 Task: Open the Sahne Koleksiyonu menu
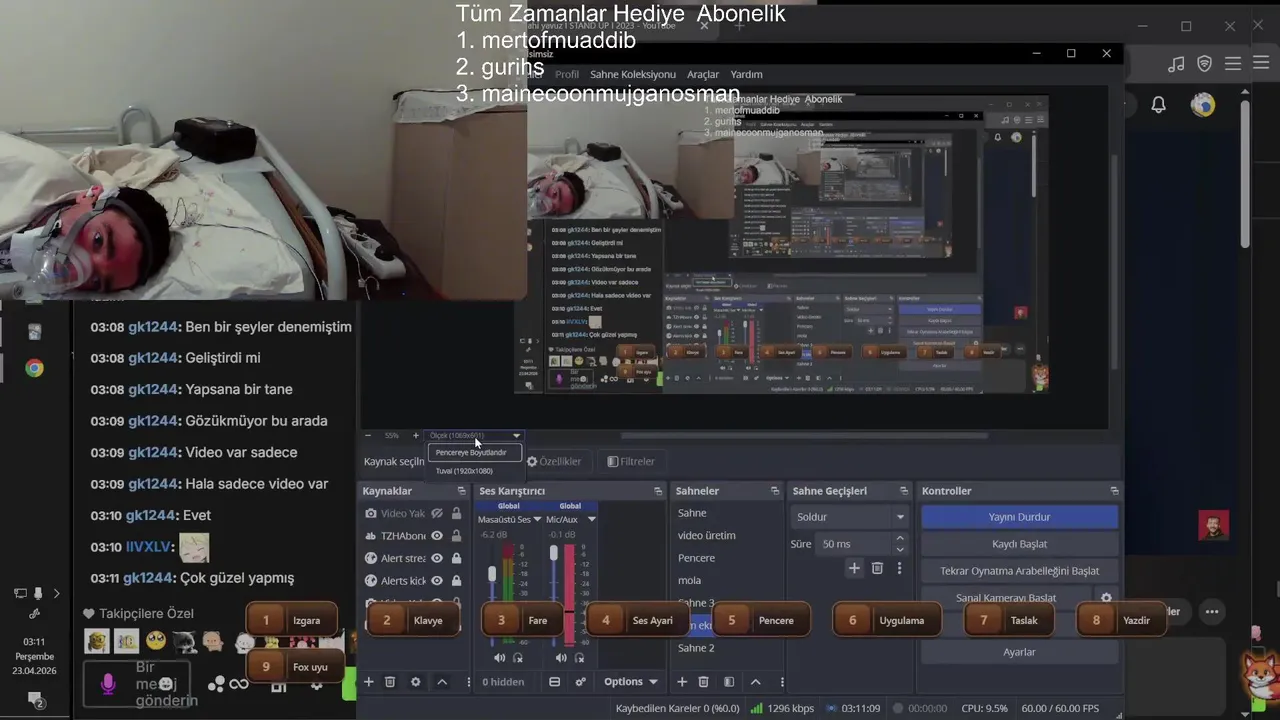633,74
